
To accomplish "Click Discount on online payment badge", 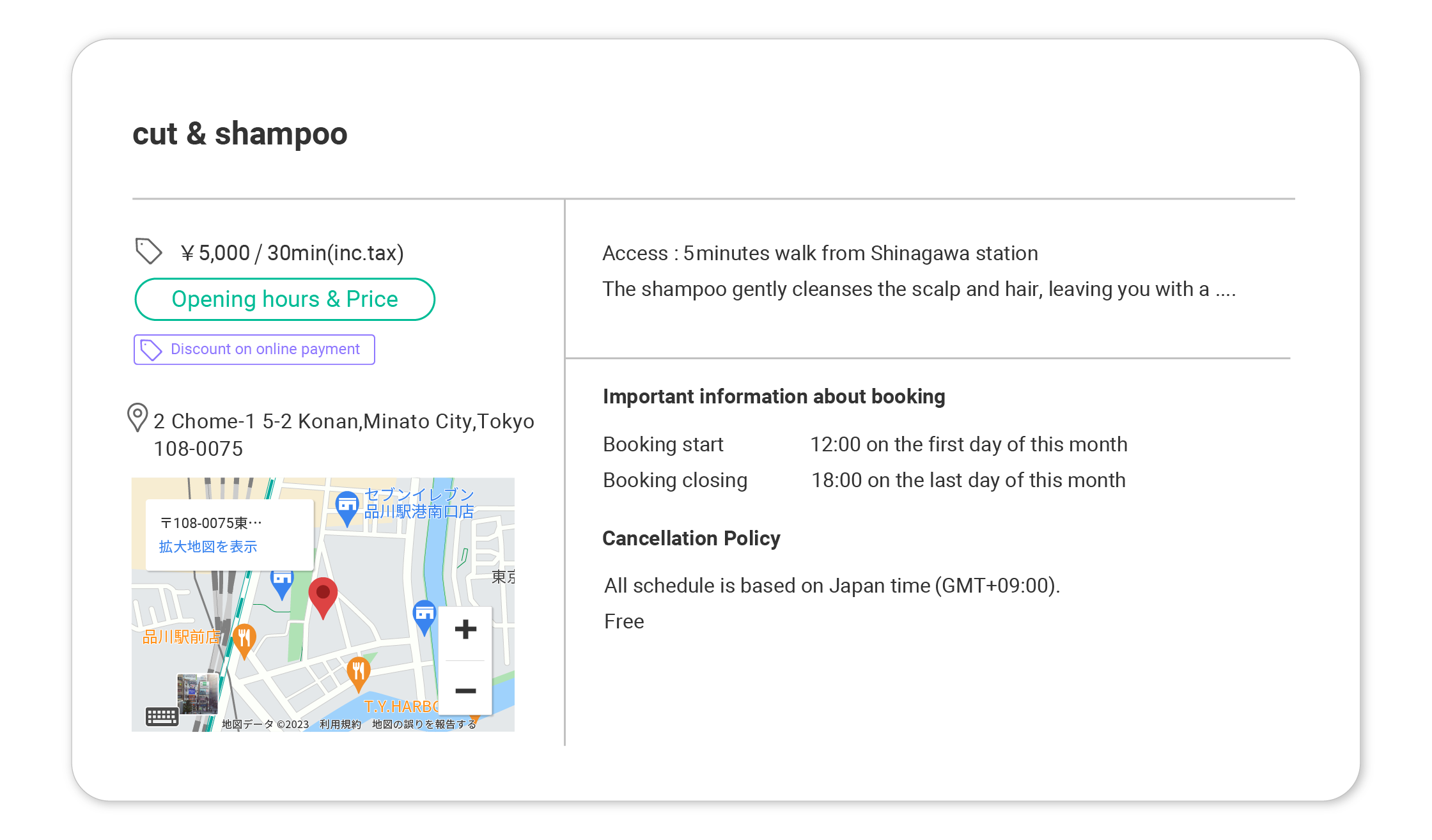I will 254,350.
